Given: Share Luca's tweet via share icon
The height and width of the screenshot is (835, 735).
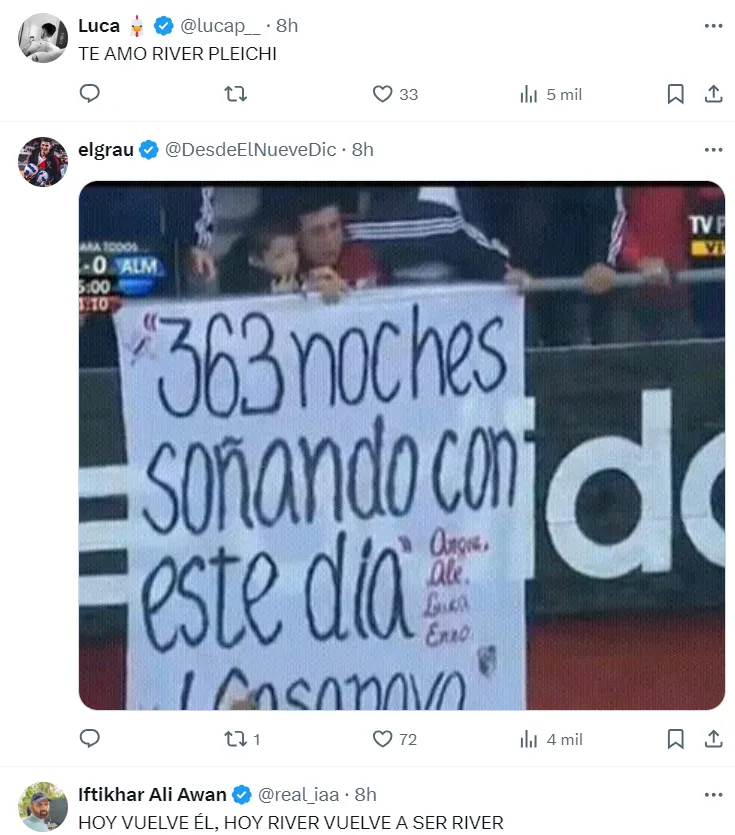Looking at the screenshot, I should click(x=713, y=94).
